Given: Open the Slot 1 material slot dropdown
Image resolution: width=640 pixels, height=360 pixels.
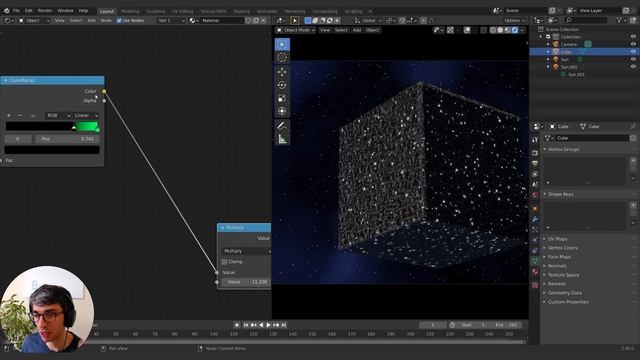Looking at the screenshot, I should (x=171, y=20).
